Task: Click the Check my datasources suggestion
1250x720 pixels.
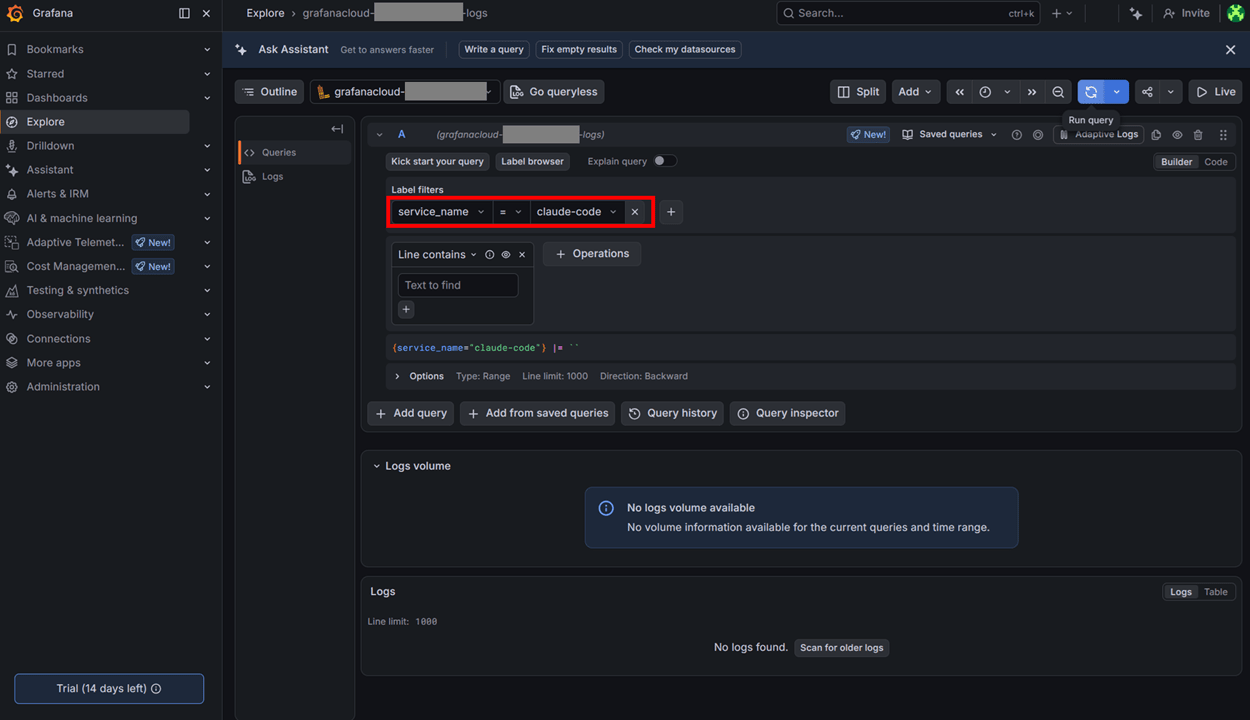Action: pos(685,49)
